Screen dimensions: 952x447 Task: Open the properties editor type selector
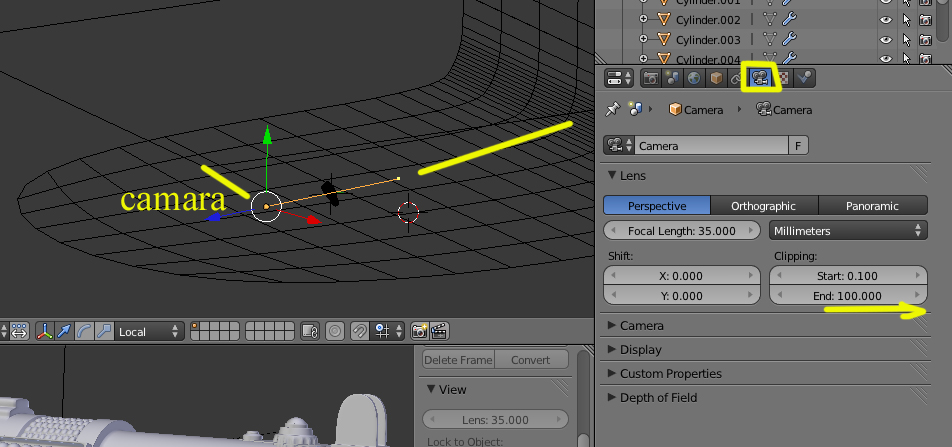[x=619, y=78]
